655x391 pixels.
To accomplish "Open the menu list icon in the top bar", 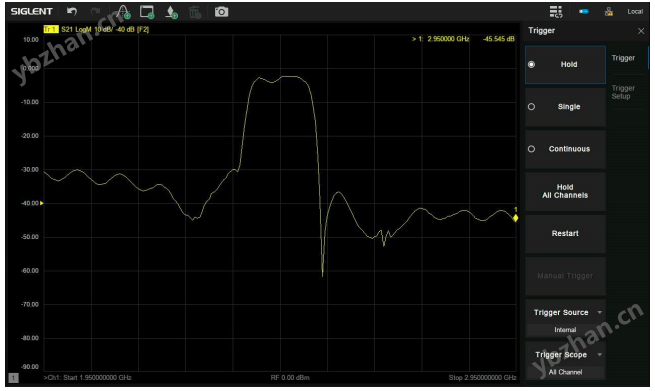I will (556, 12).
